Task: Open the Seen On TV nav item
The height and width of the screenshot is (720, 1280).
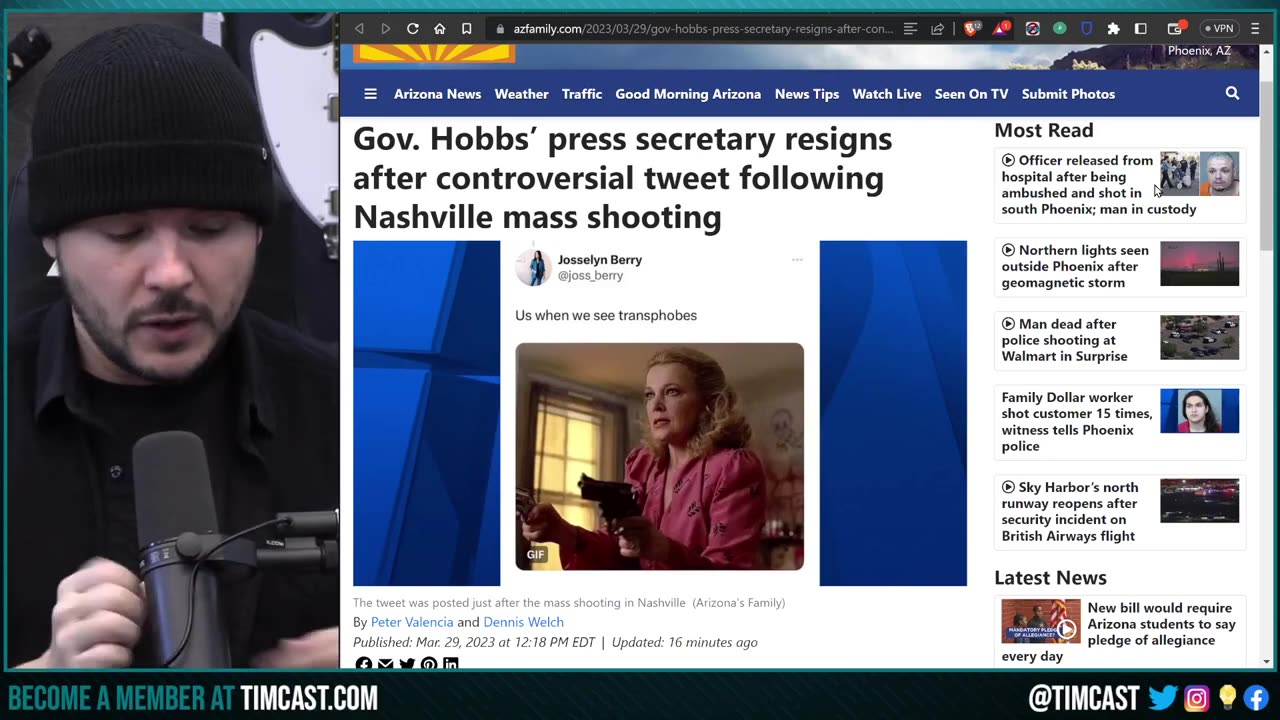Action: coord(971,94)
